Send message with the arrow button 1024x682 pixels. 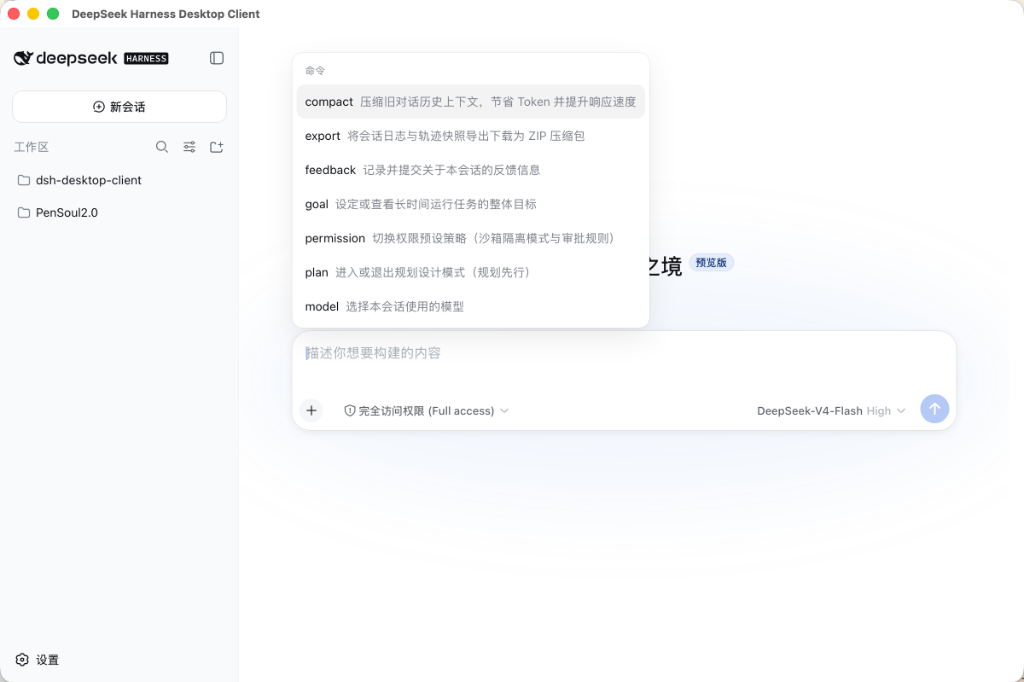[935, 409]
